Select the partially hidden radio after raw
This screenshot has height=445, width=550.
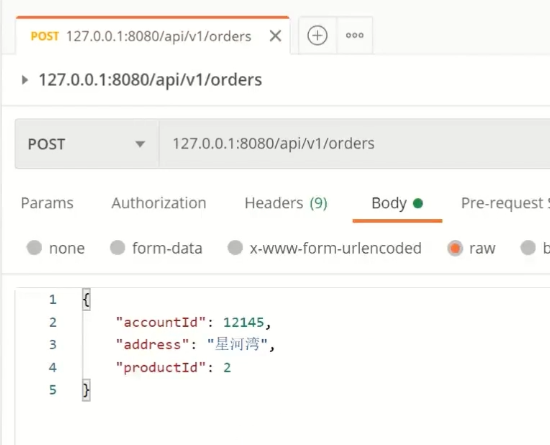tap(528, 248)
